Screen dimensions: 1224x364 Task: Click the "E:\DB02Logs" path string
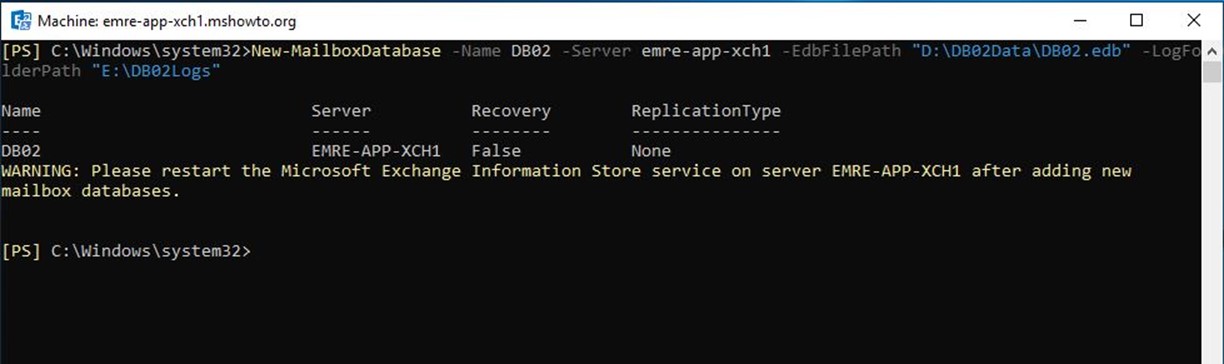[156, 71]
